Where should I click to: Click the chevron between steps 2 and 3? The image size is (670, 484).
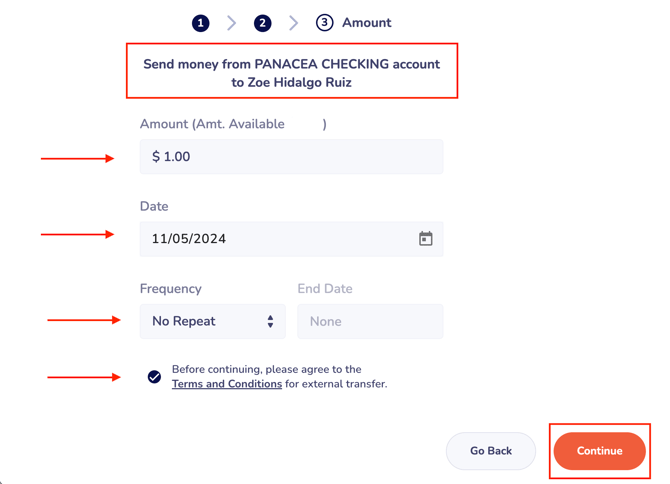click(294, 23)
